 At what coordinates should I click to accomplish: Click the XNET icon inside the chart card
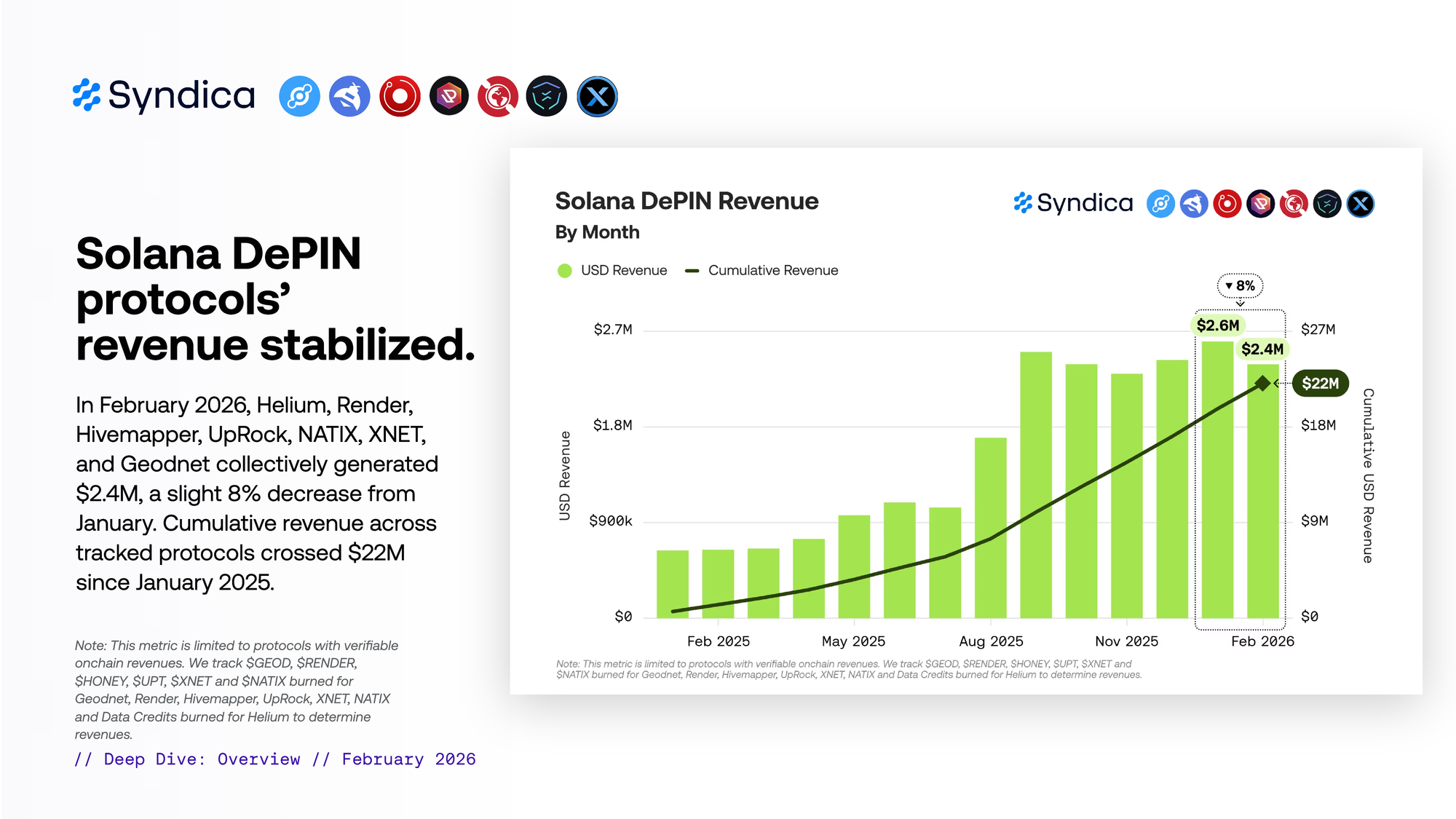point(1360,204)
